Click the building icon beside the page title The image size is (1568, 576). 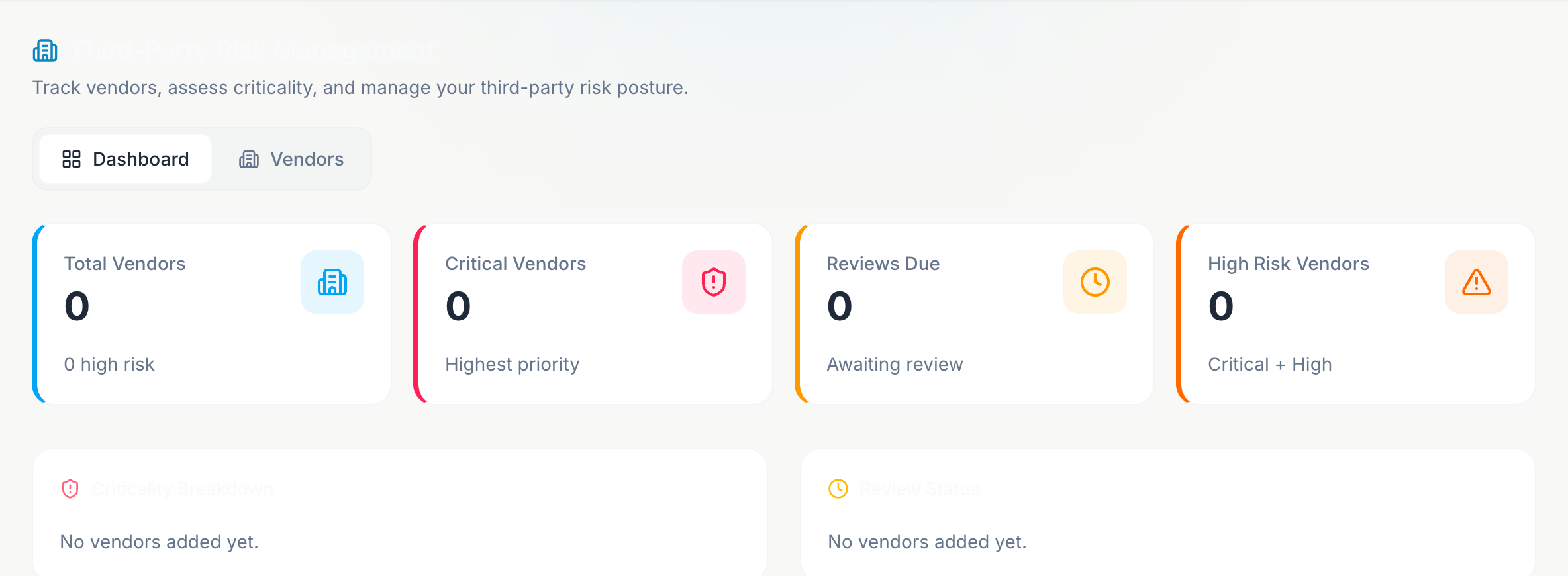pyautogui.click(x=45, y=50)
